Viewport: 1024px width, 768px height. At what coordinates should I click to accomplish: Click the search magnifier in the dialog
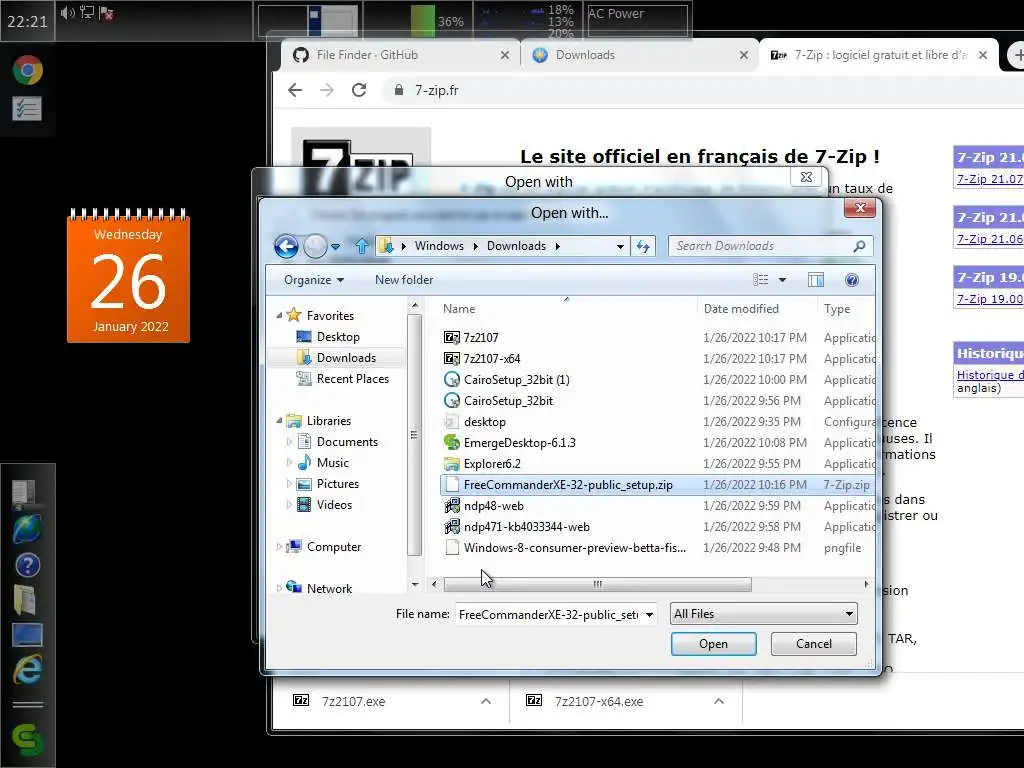click(x=859, y=246)
